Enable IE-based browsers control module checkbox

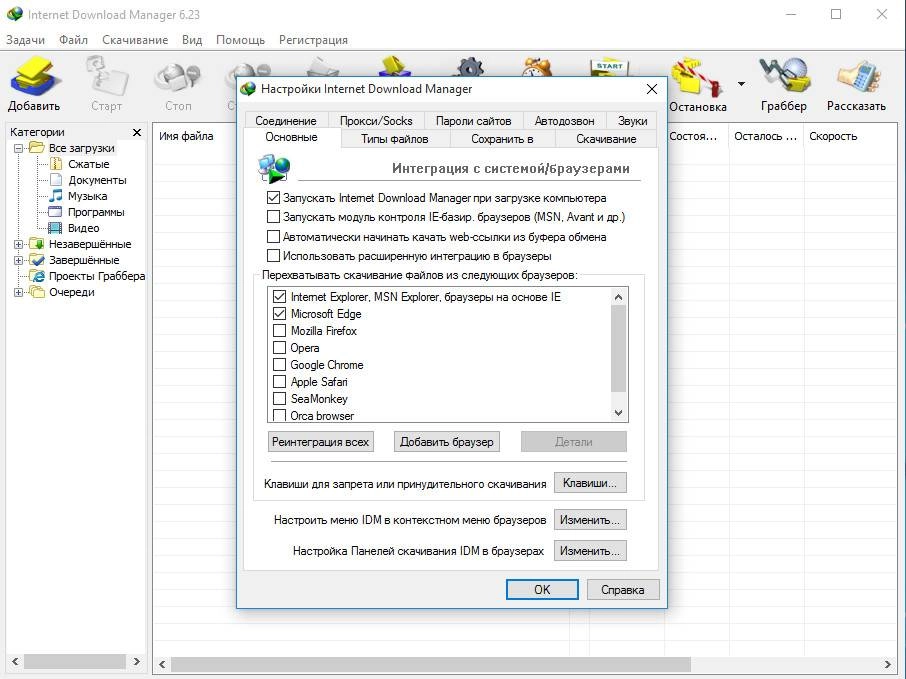click(273, 217)
